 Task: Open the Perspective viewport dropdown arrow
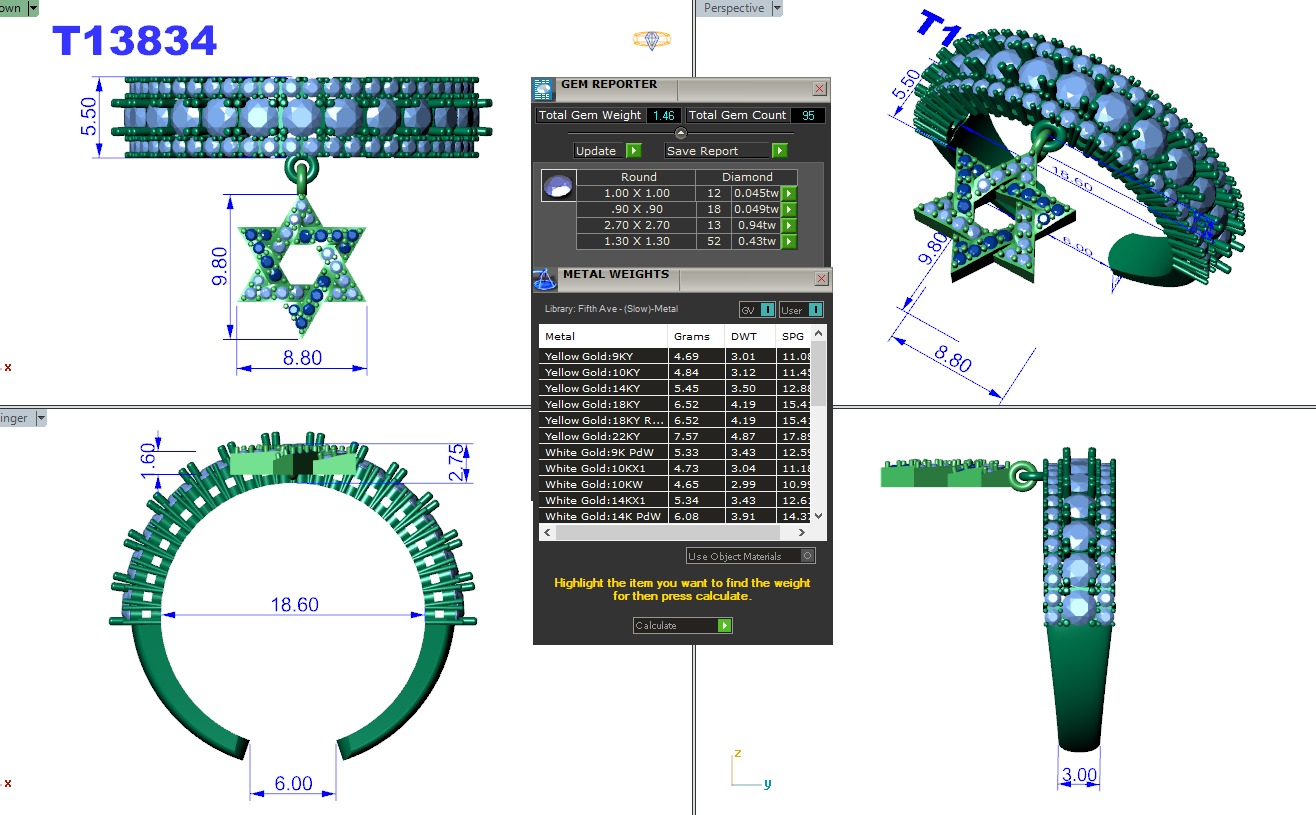pos(777,8)
